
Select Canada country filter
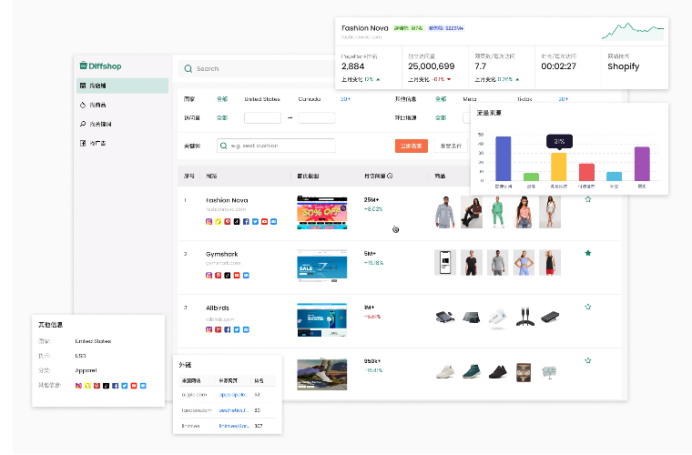309,99
